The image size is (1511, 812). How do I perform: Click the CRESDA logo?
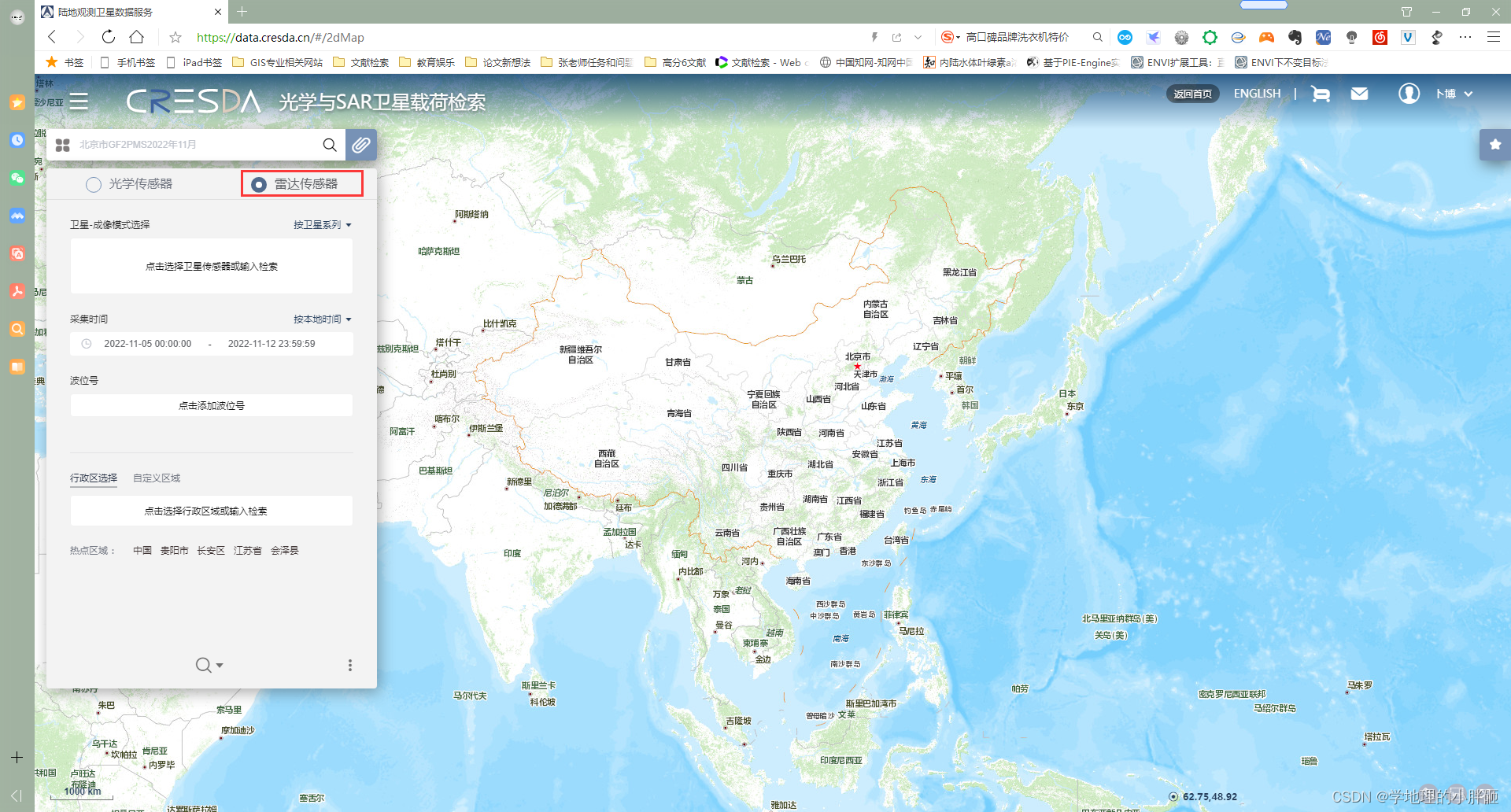coord(194,101)
